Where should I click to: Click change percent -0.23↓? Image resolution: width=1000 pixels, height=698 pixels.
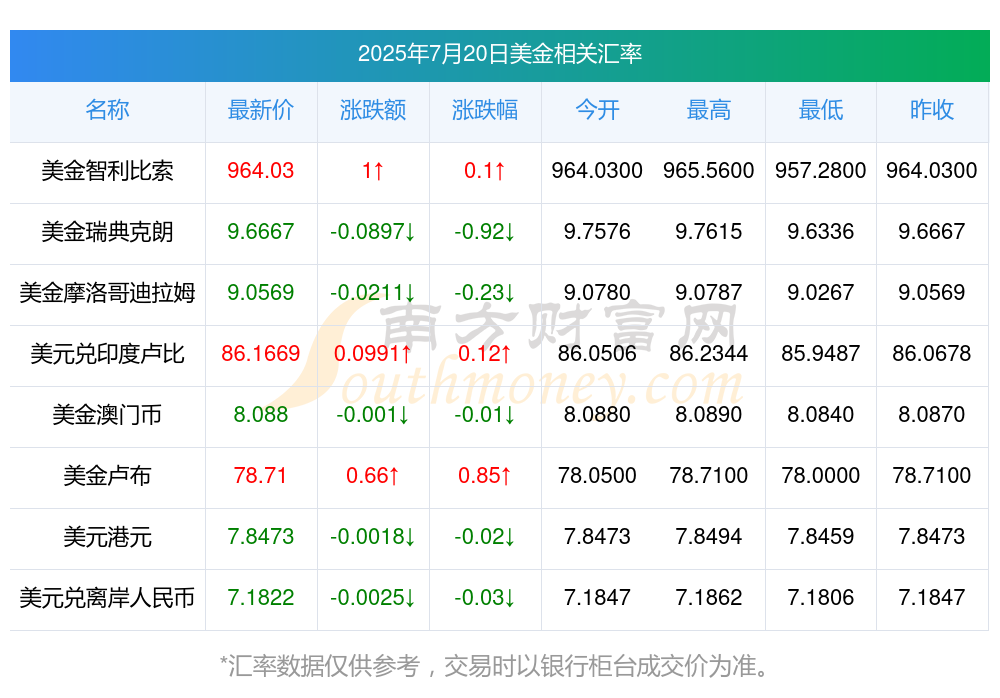pyautogui.click(x=485, y=292)
